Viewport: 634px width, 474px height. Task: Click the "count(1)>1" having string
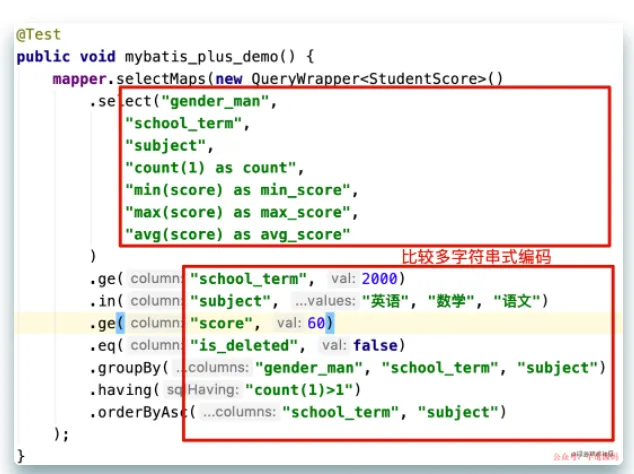[x=300, y=390]
